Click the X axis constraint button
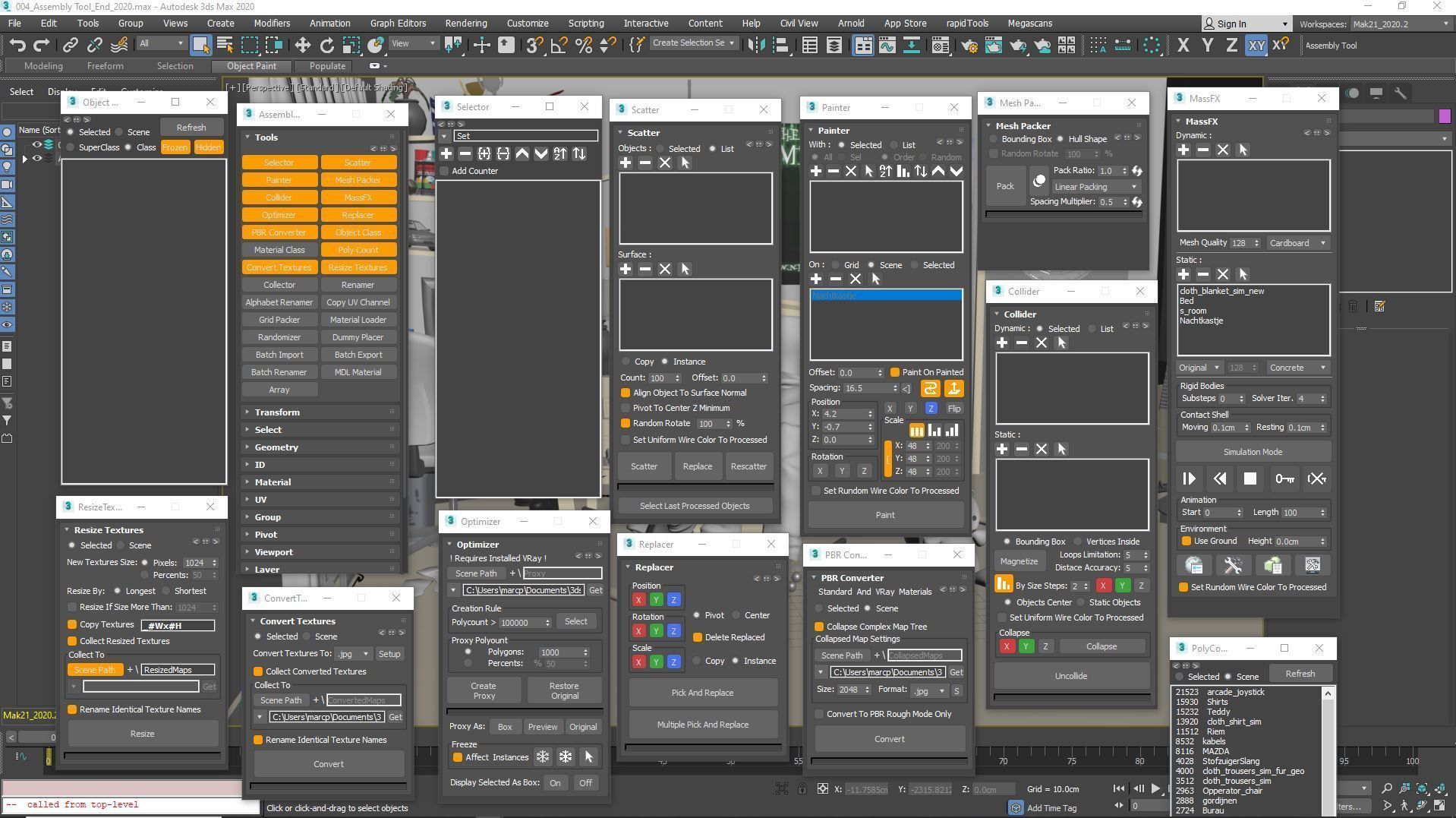This screenshot has height=818, width=1456. click(1183, 45)
